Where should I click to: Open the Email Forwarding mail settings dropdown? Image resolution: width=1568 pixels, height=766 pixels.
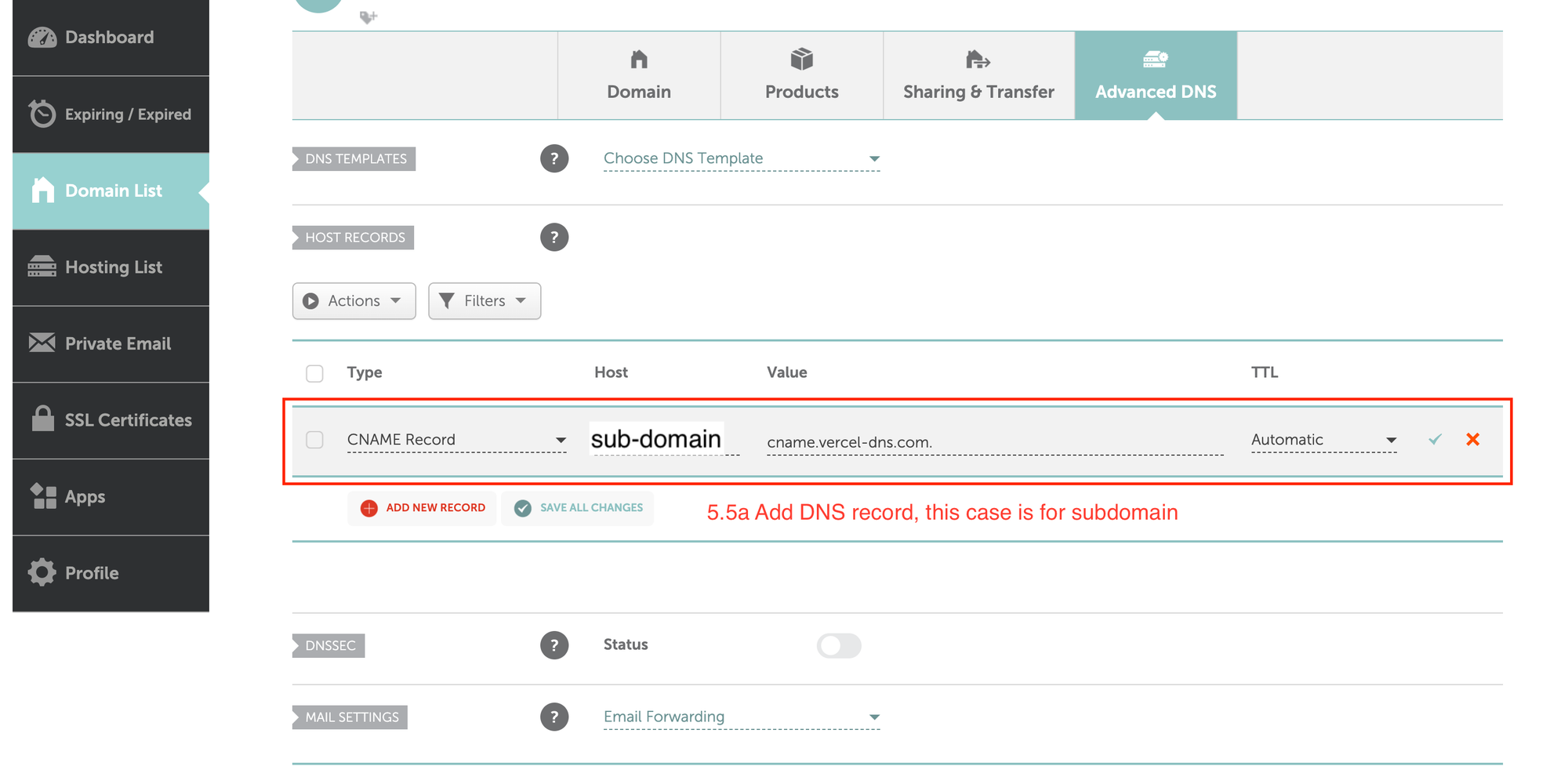[x=741, y=717]
